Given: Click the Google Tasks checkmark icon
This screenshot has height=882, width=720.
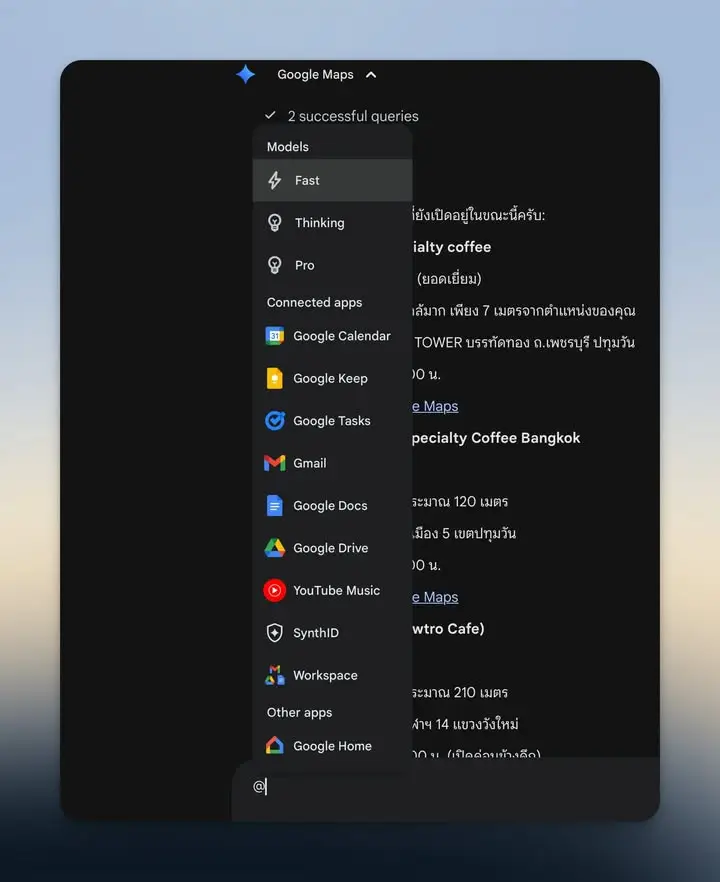Looking at the screenshot, I should (274, 421).
